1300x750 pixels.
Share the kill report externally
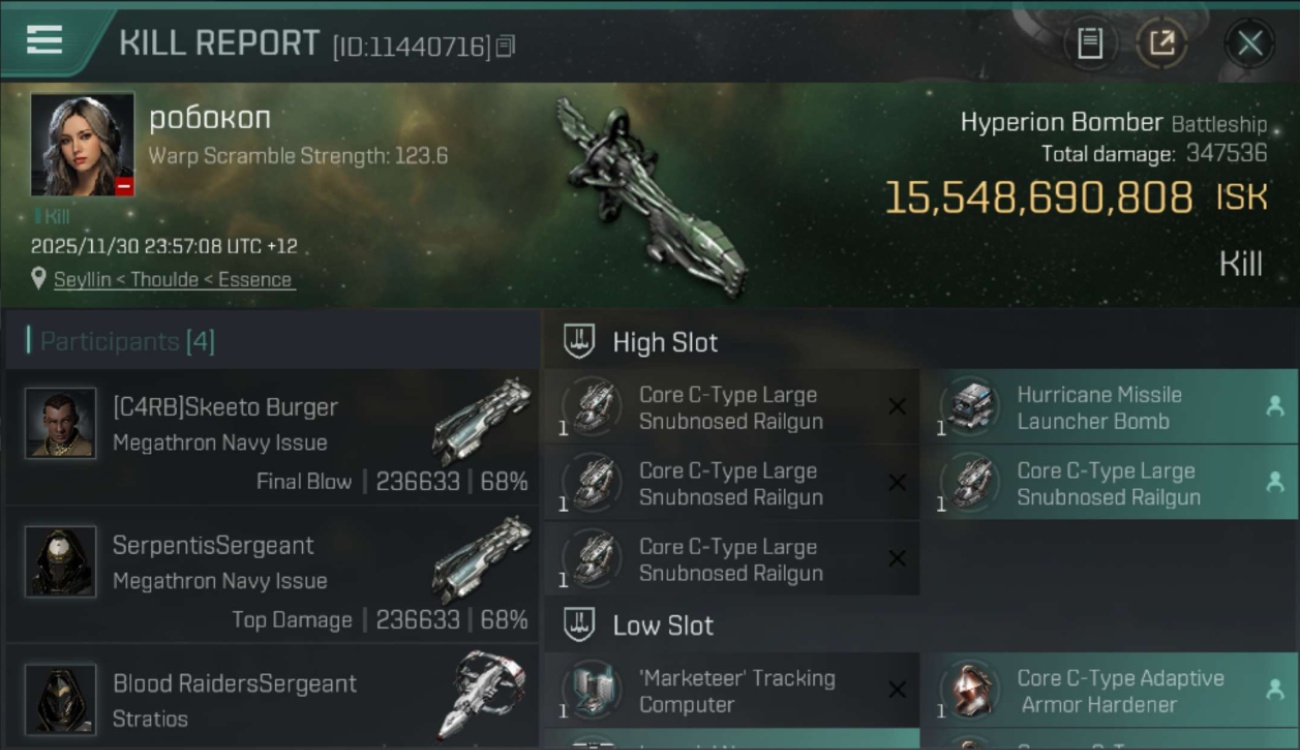pyautogui.click(x=1162, y=43)
